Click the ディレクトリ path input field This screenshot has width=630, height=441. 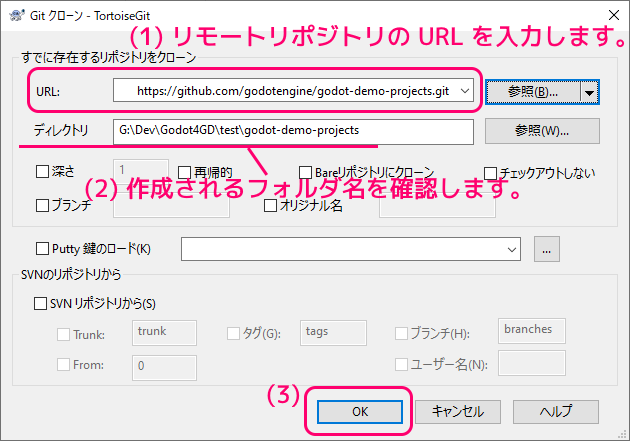(293, 131)
